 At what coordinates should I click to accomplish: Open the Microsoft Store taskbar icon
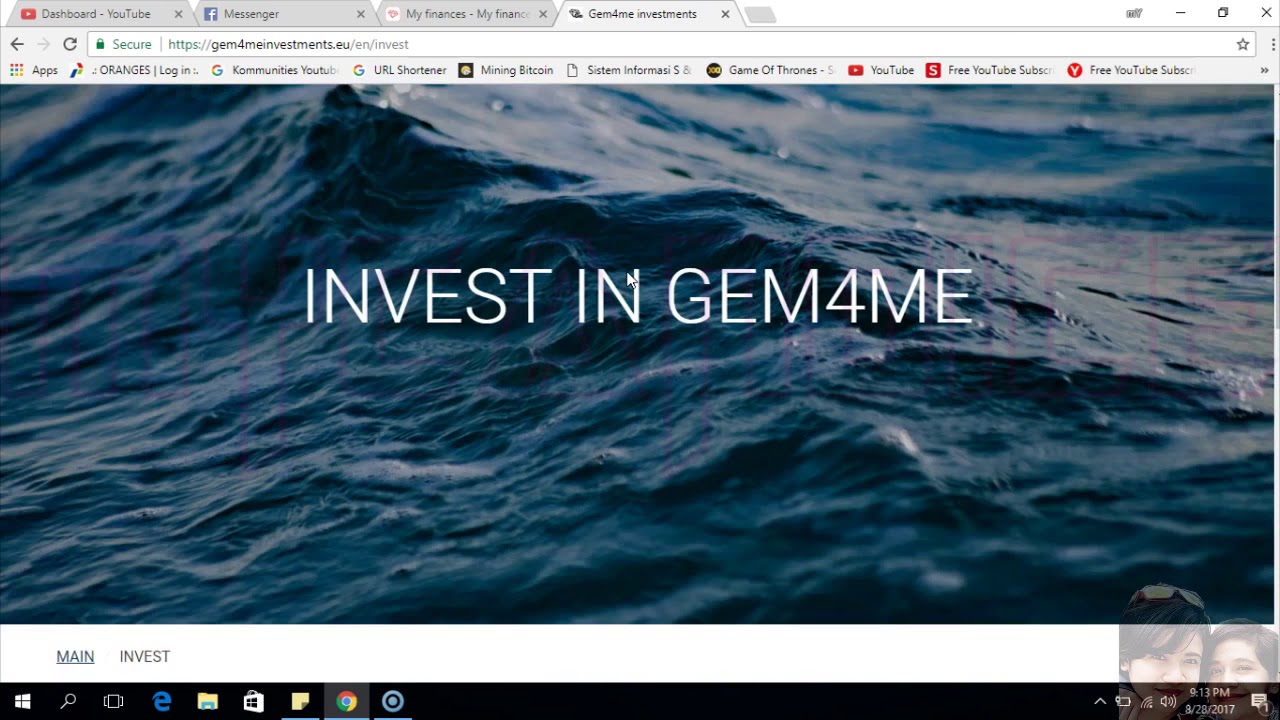[253, 701]
